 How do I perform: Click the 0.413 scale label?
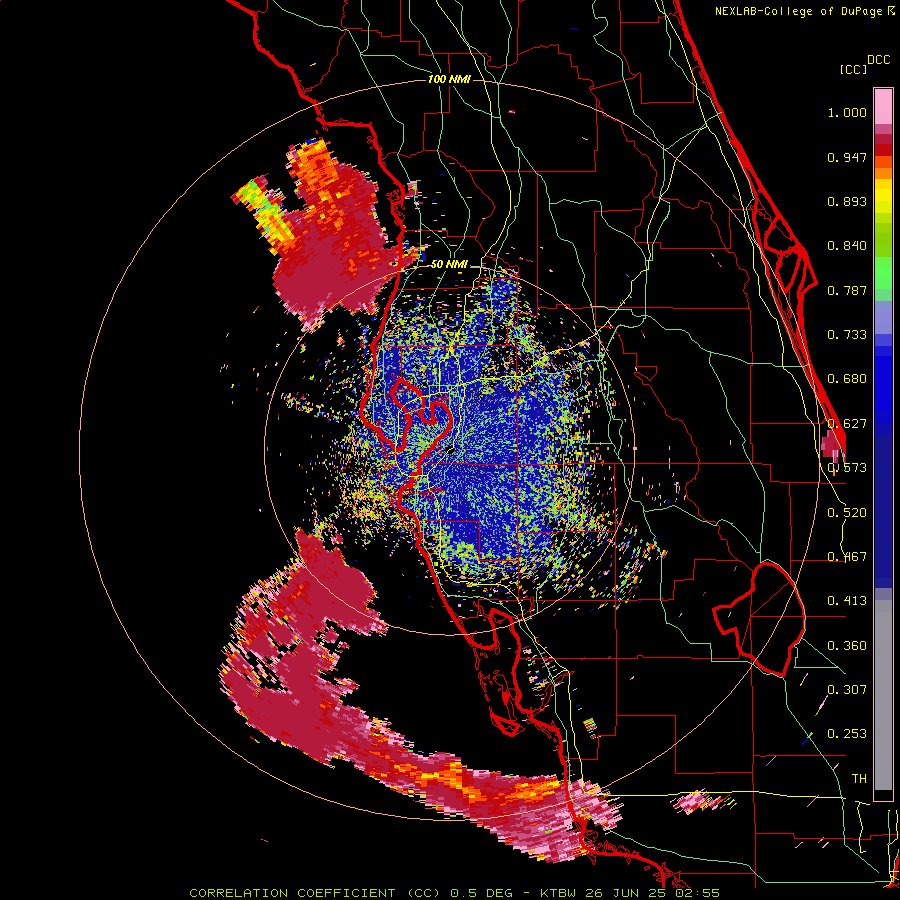(847, 601)
